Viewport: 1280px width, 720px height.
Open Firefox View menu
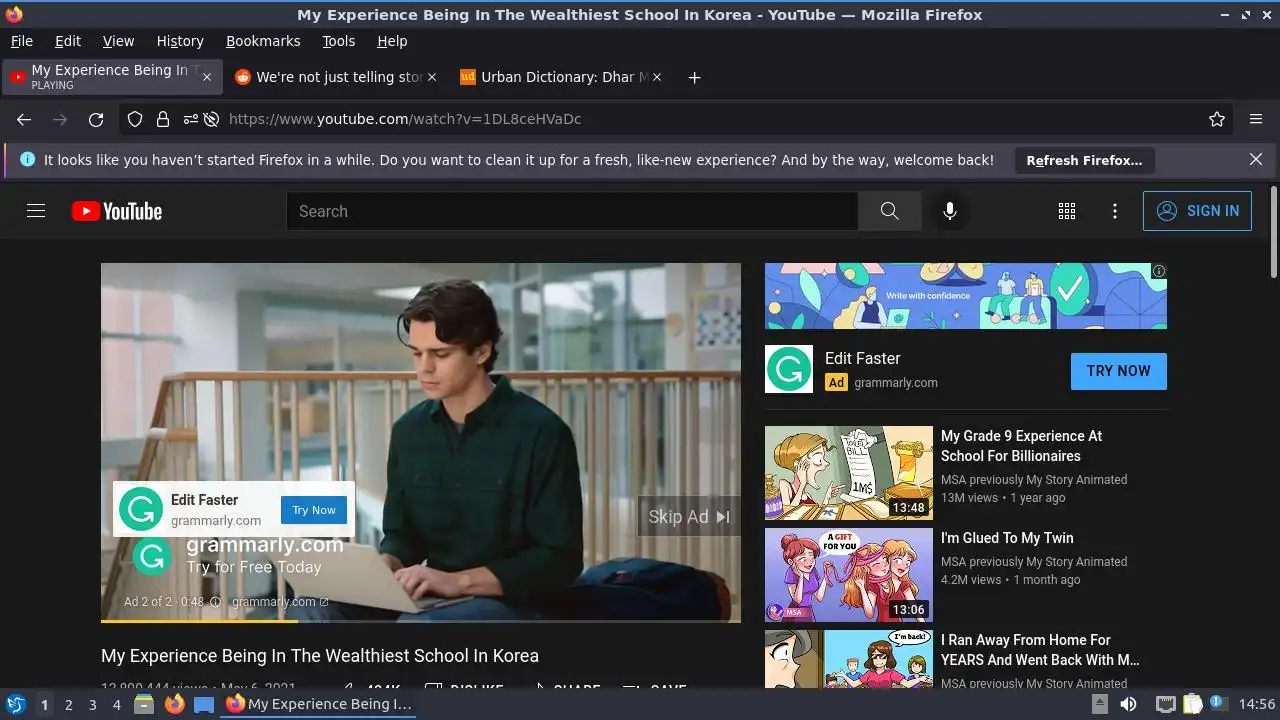118,41
